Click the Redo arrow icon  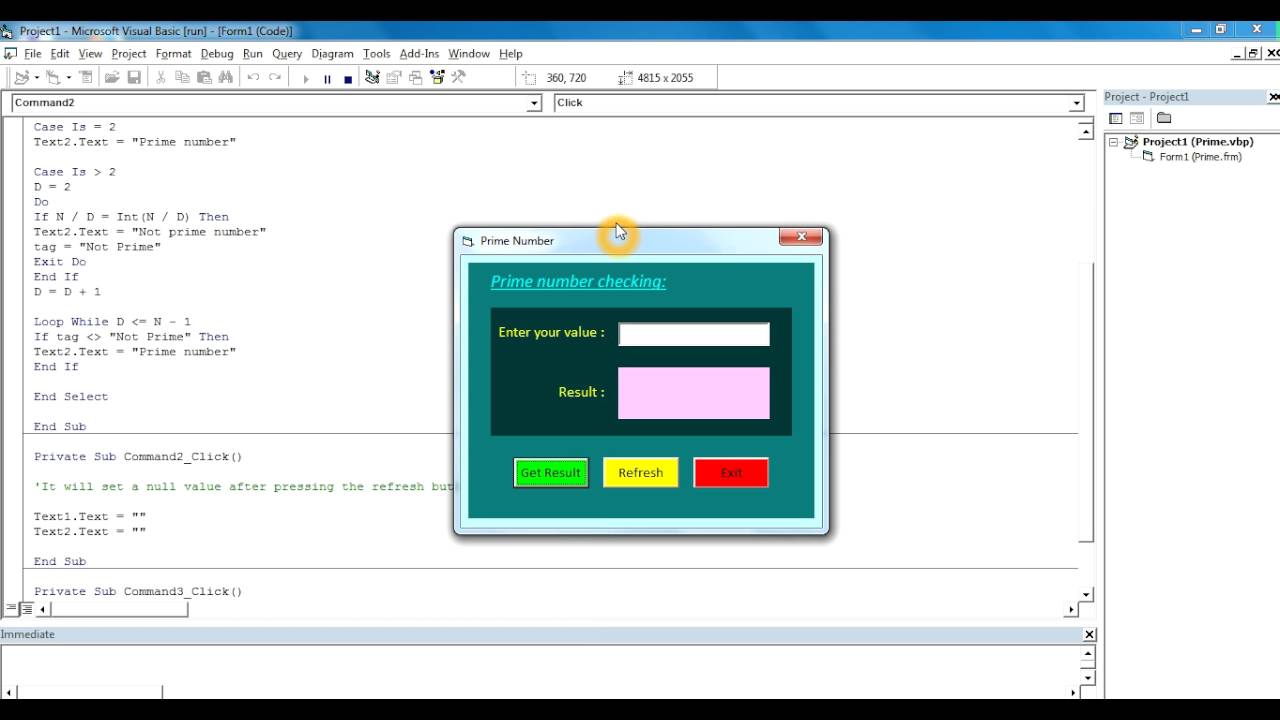pyautogui.click(x=275, y=77)
